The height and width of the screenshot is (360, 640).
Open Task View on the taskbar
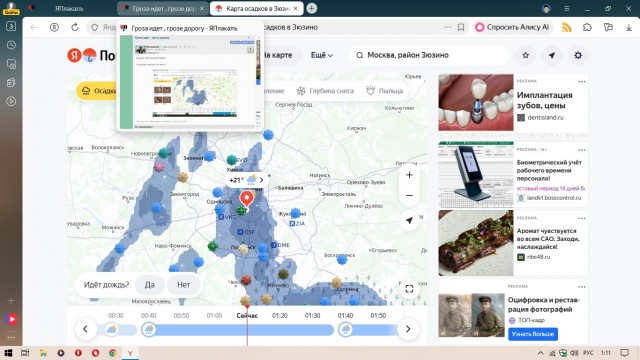click(25, 353)
